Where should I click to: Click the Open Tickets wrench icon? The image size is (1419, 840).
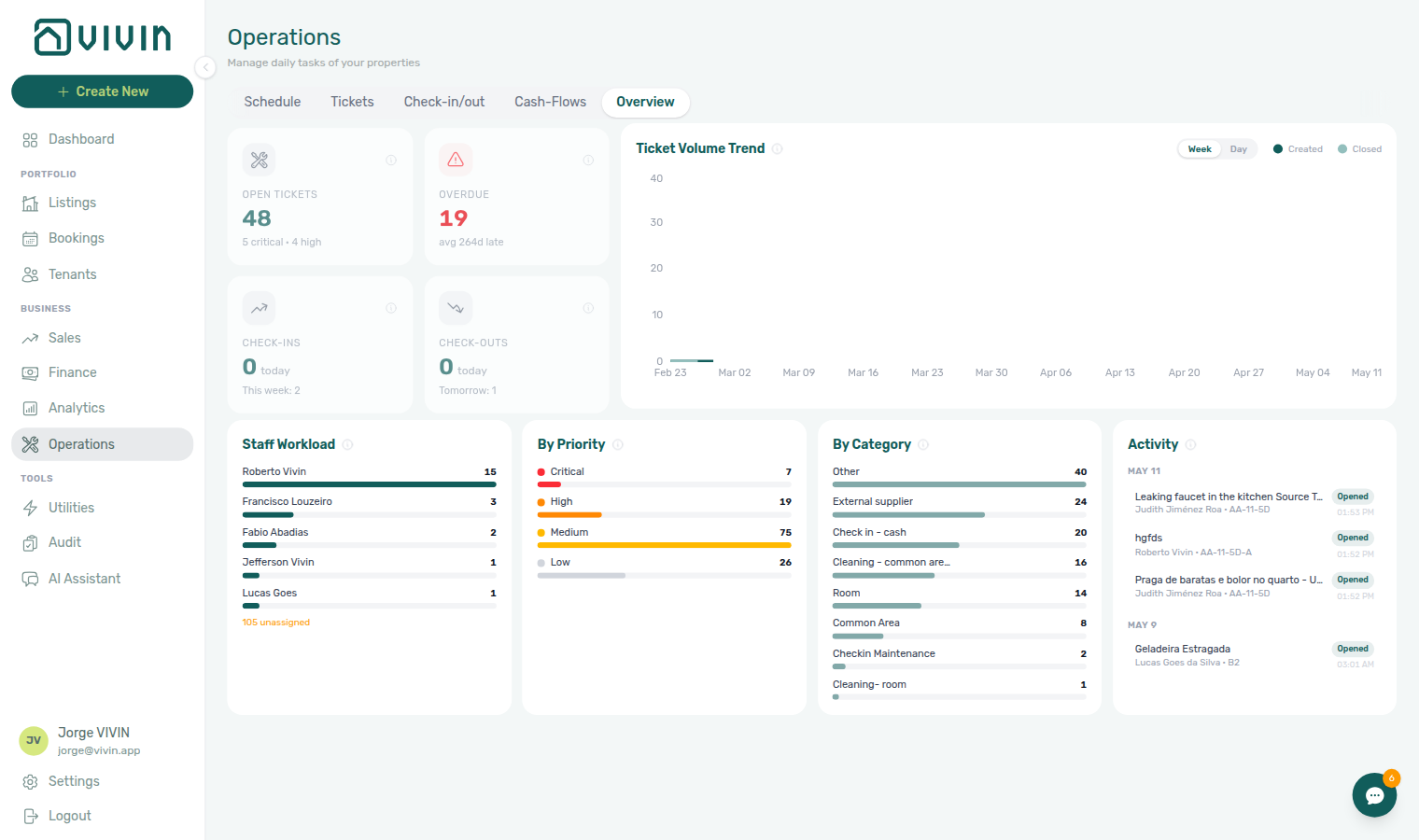tap(260, 161)
